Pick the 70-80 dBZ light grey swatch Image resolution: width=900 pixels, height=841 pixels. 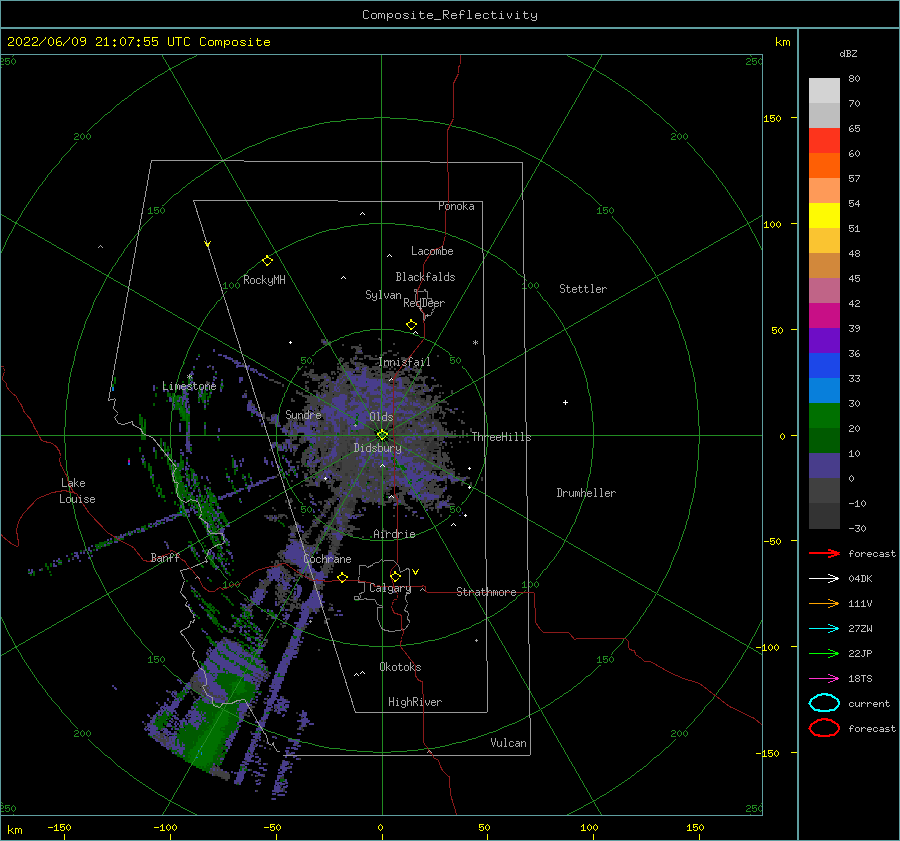coord(824,90)
